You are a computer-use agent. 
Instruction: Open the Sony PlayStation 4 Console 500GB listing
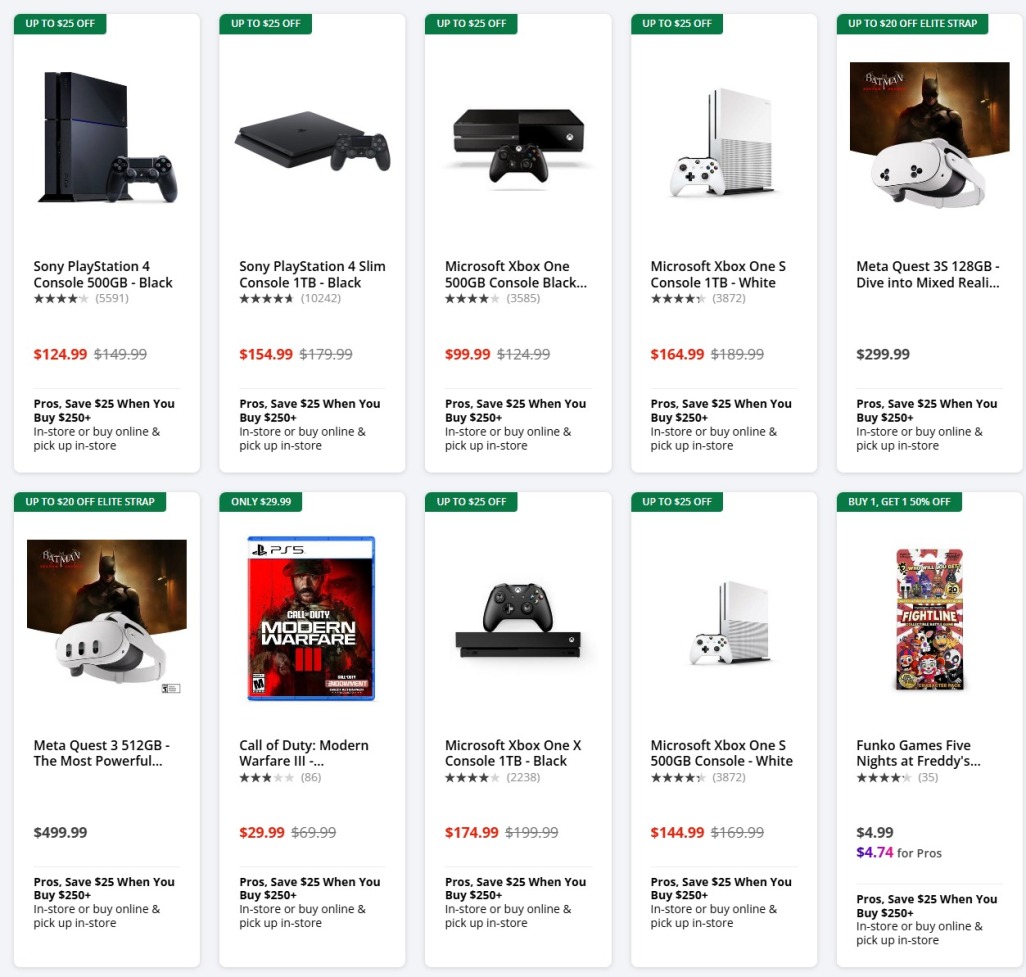[93, 274]
